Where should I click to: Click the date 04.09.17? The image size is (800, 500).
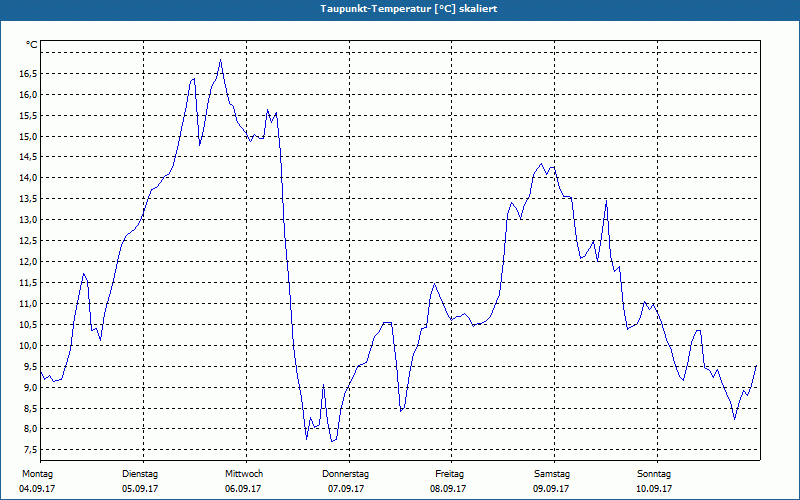coord(37,489)
